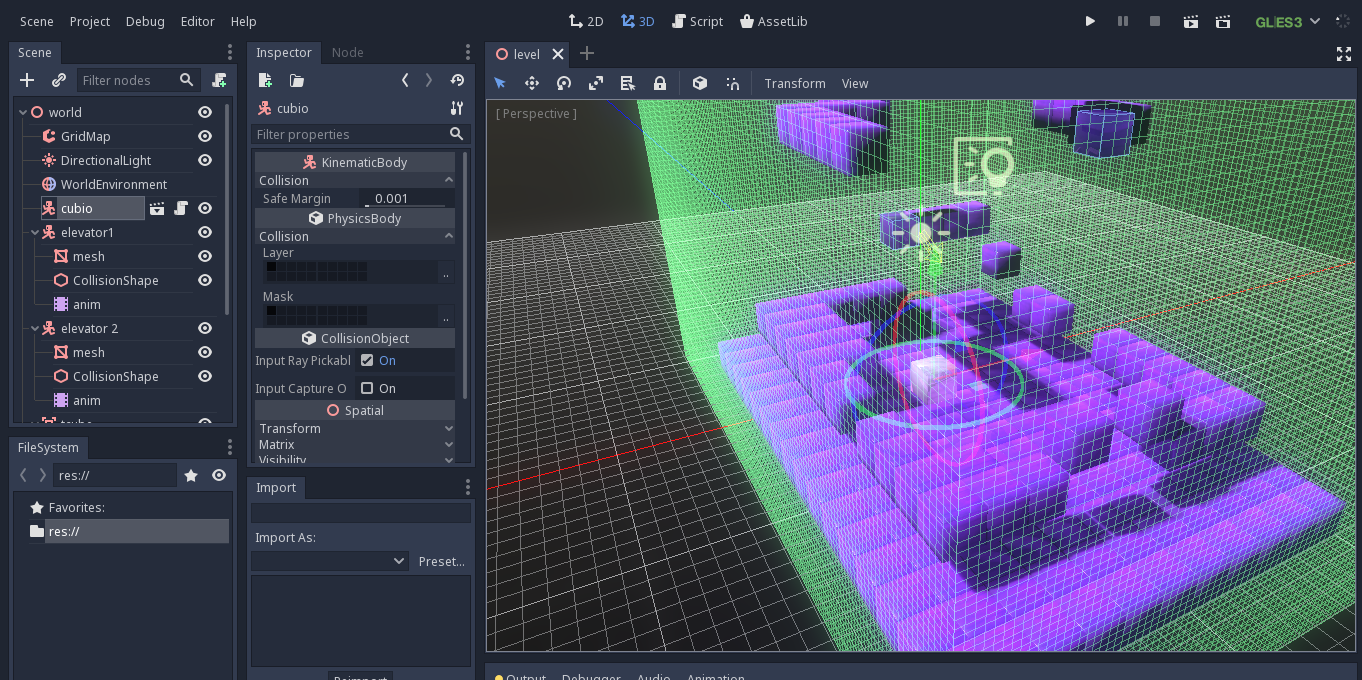Collapse the PhysicsBody Collision section
This screenshot has width=1362, height=680.
pyautogui.click(x=355, y=236)
